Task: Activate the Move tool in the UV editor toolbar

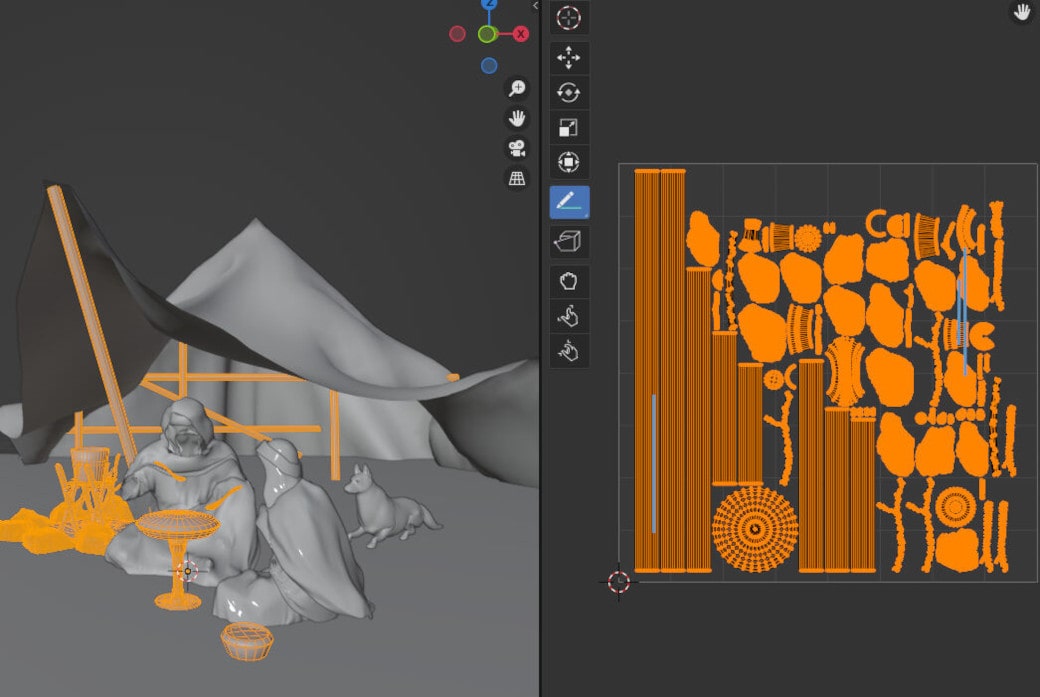Action: pyautogui.click(x=570, y=58)
